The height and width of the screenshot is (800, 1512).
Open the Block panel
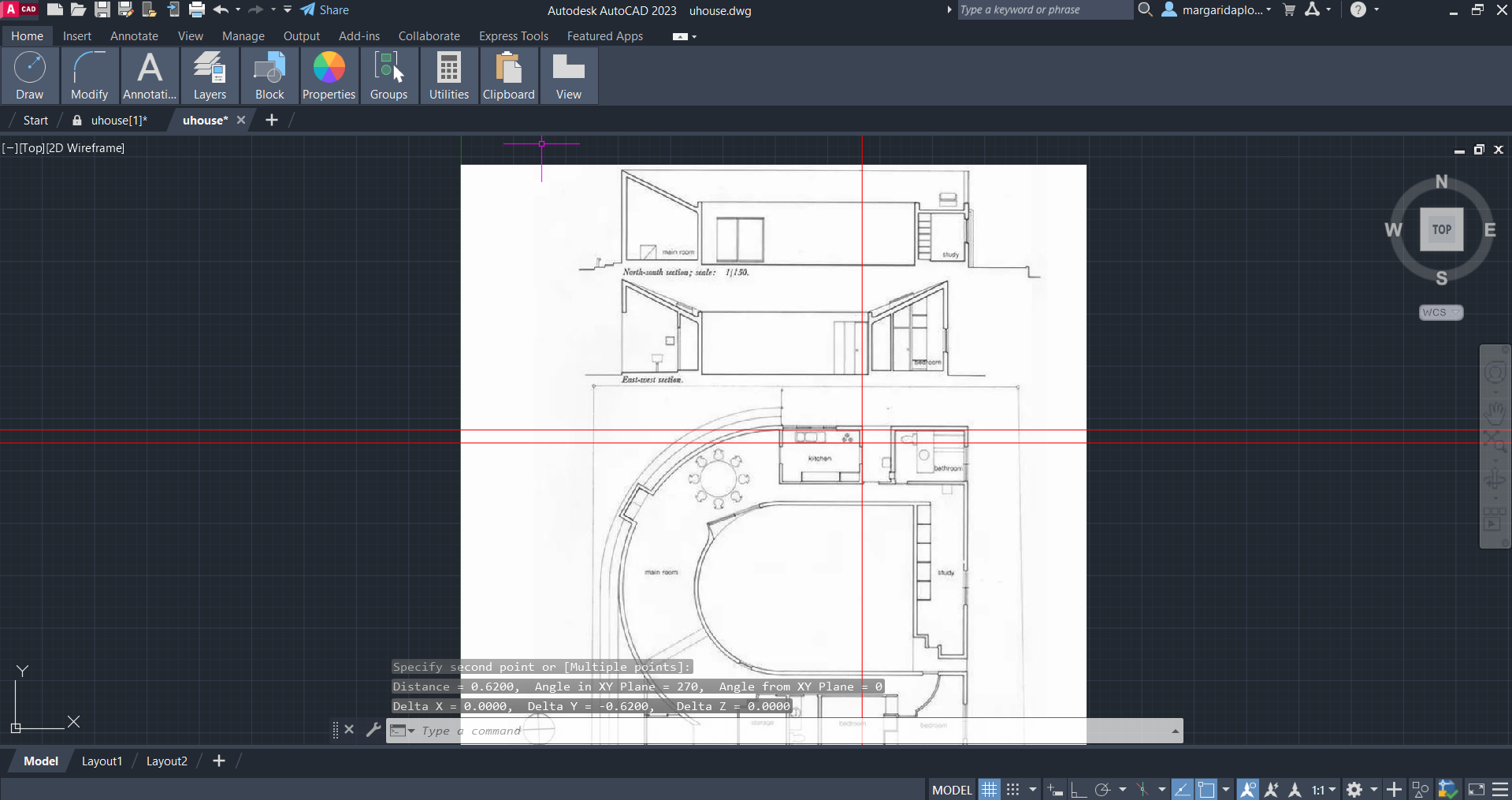point(269,76)
